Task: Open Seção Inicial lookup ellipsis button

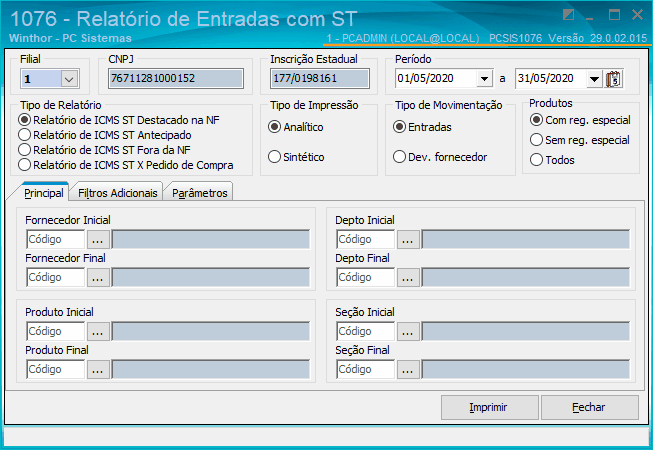Action: tap(408, 332)
